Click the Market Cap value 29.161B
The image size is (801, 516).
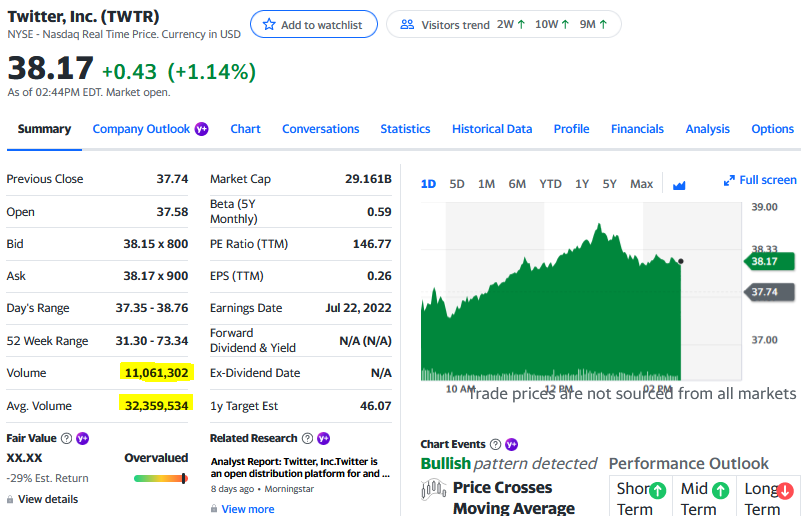point(368,179)
